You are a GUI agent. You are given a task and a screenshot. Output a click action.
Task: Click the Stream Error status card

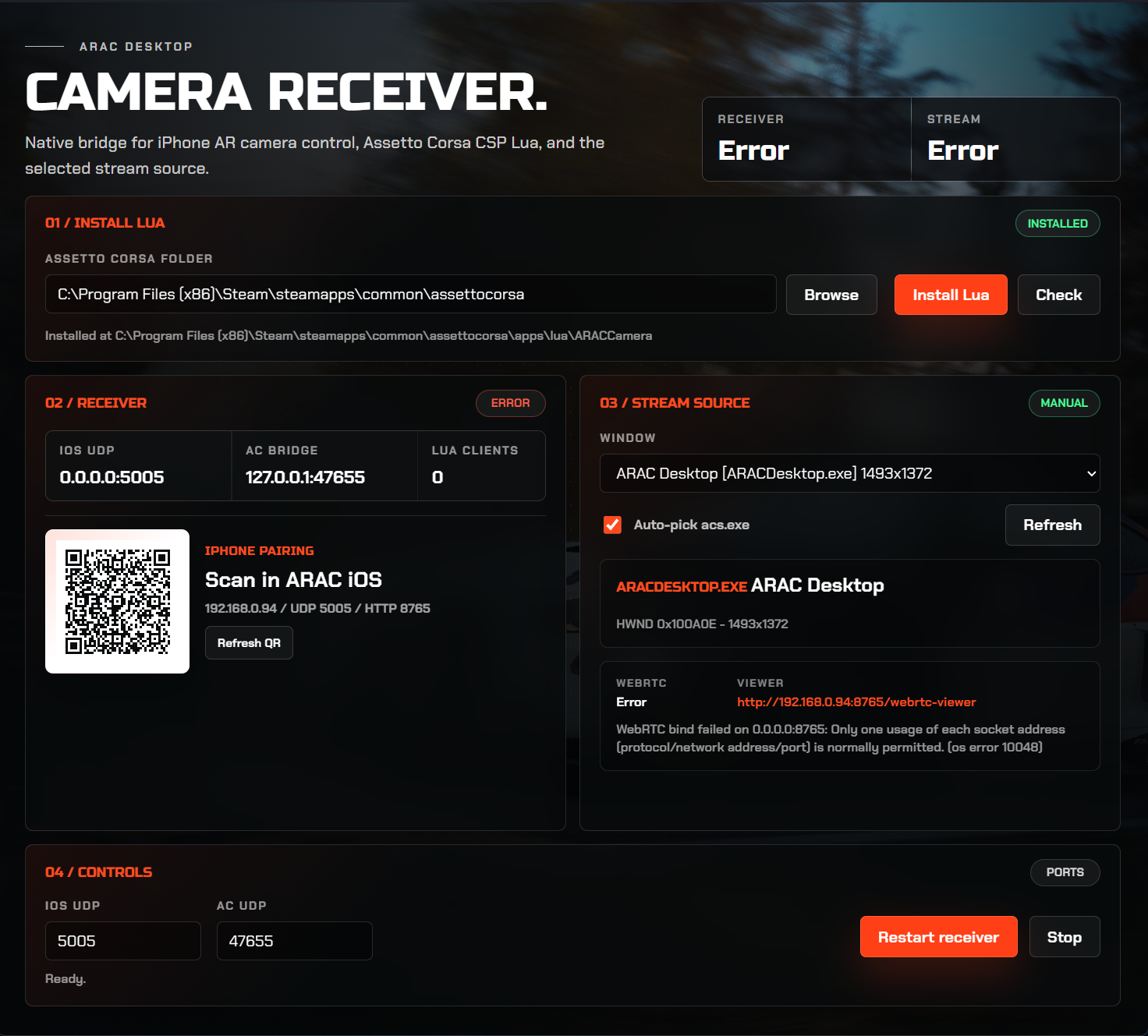[1015, 140]
